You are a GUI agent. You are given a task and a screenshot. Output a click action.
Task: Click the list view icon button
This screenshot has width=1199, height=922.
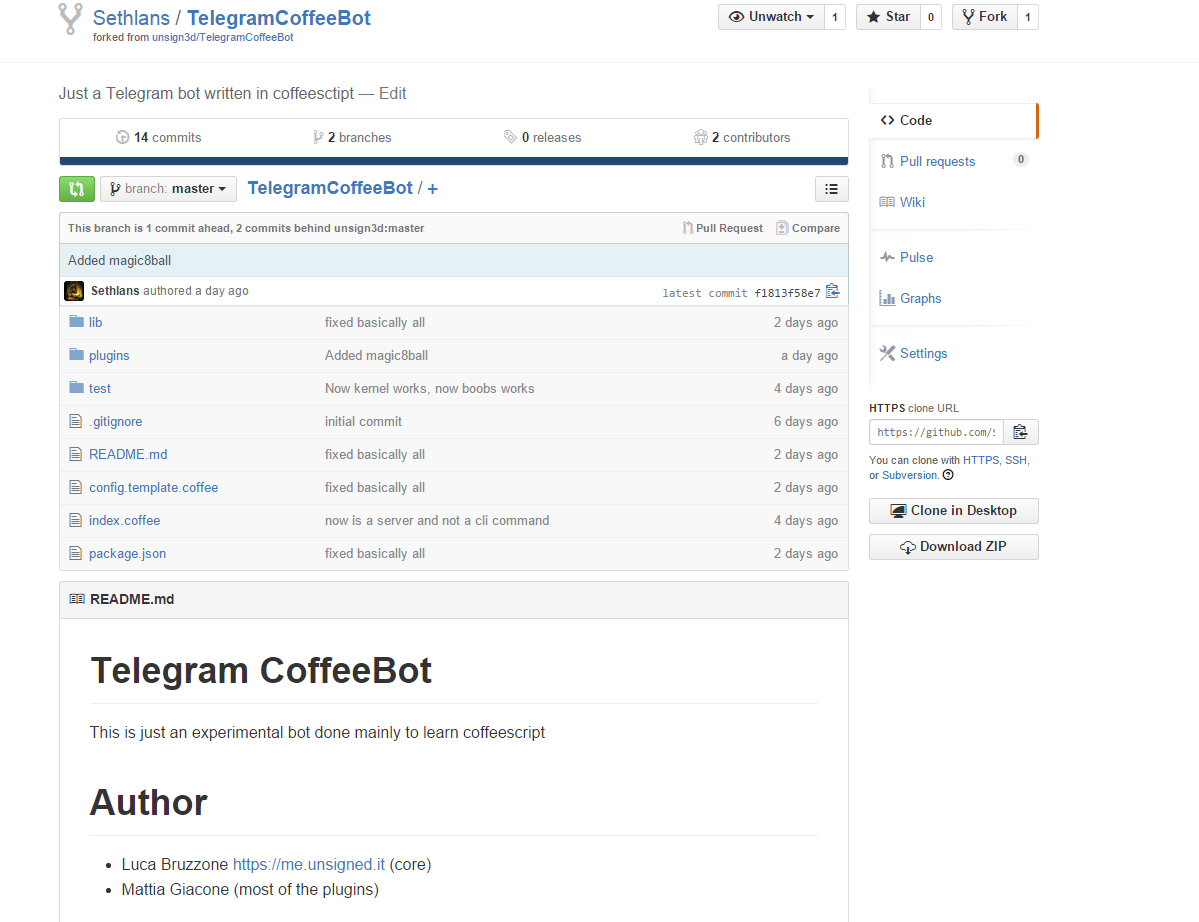831,188
